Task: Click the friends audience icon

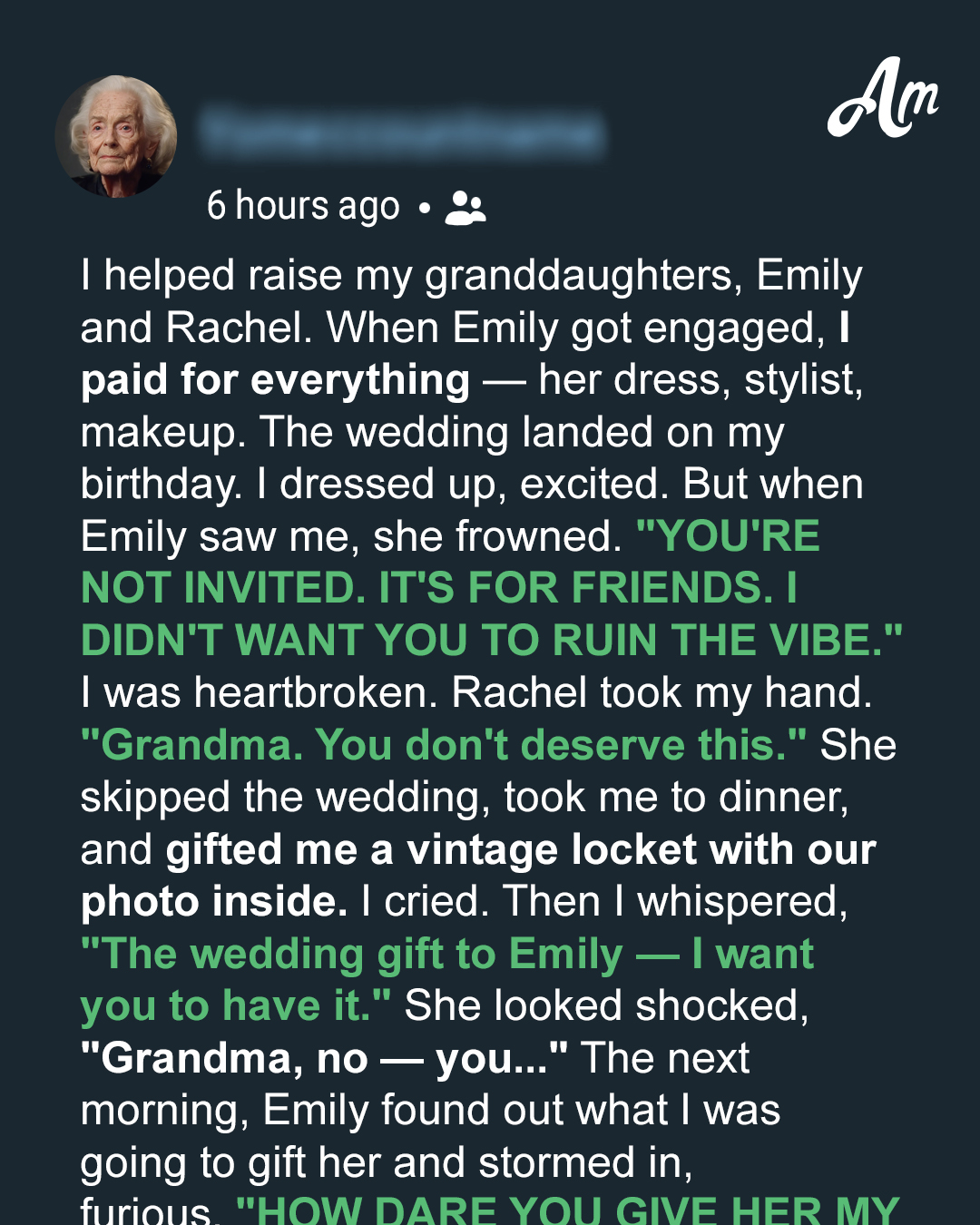Action: point(465,208)
